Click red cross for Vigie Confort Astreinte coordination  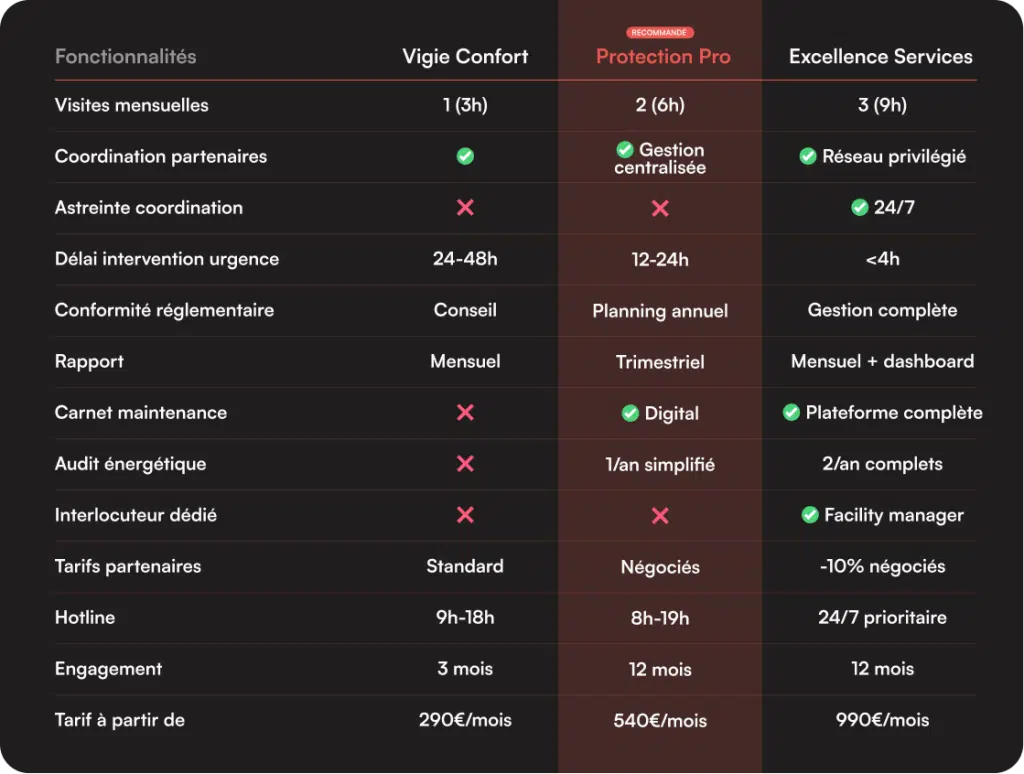click(465, 207)
